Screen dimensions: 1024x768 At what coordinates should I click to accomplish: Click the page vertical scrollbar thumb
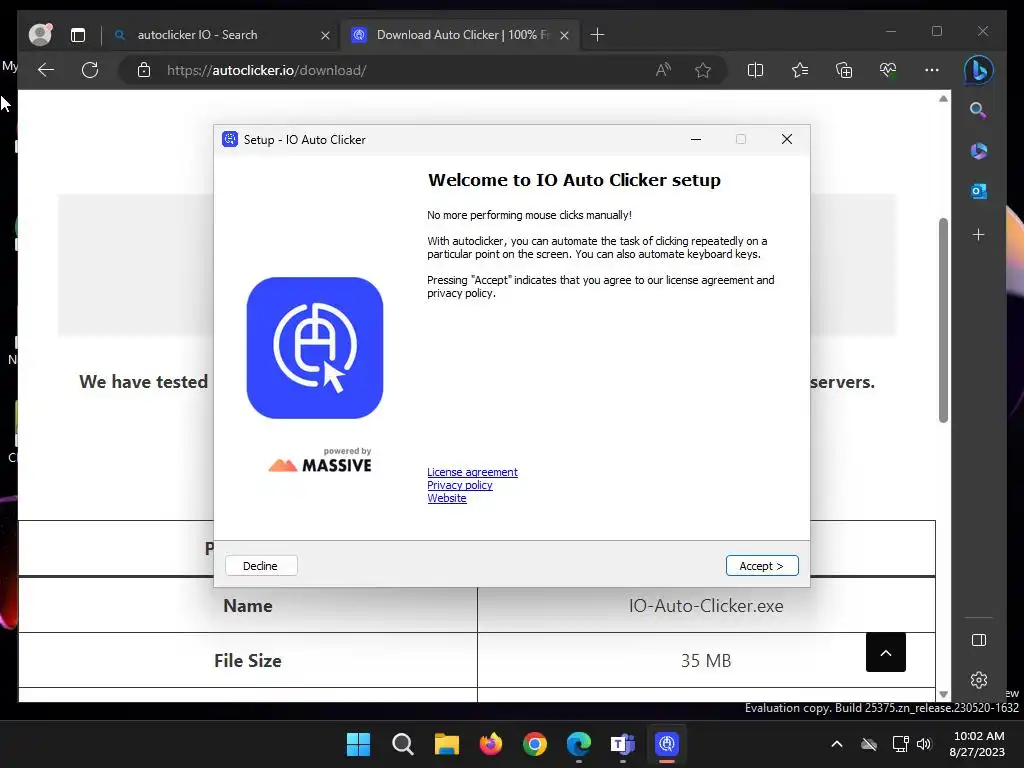coord(943,320)
